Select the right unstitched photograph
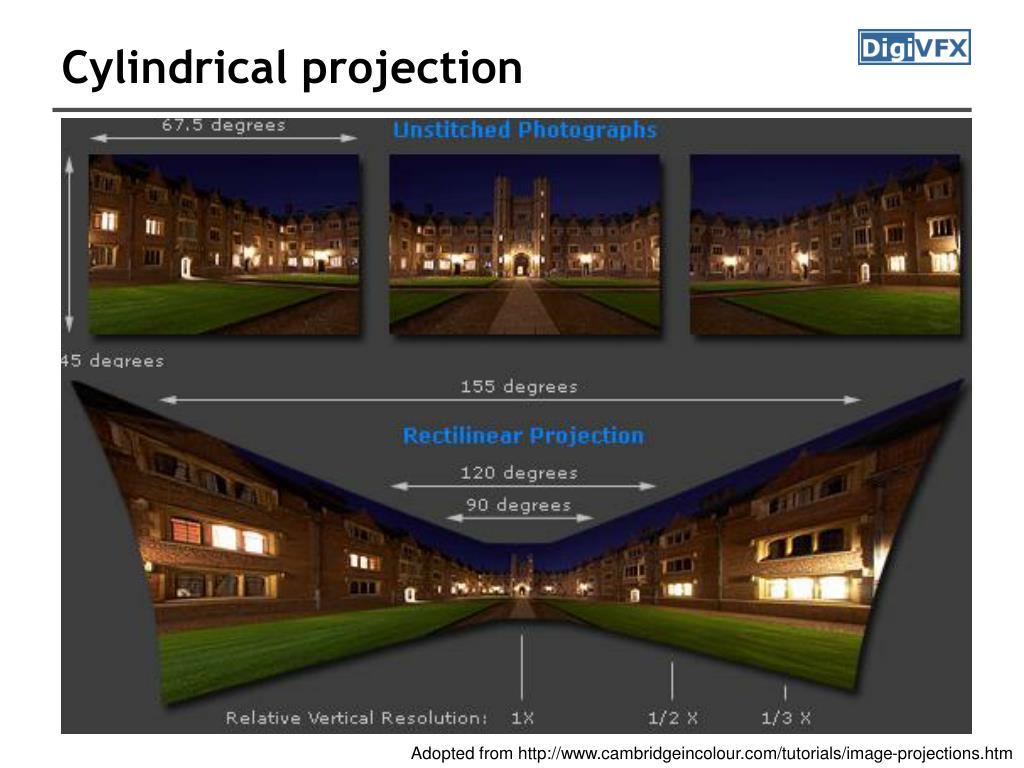 (825, 244)
